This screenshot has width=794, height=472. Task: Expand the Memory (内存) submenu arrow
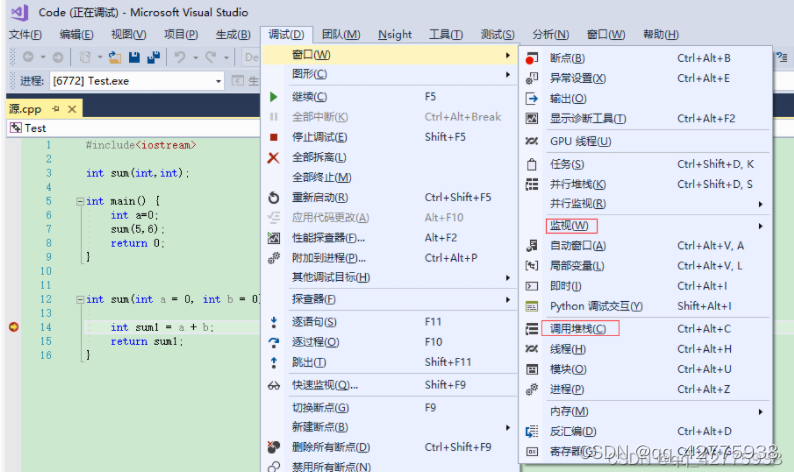(x=760, y=412)
